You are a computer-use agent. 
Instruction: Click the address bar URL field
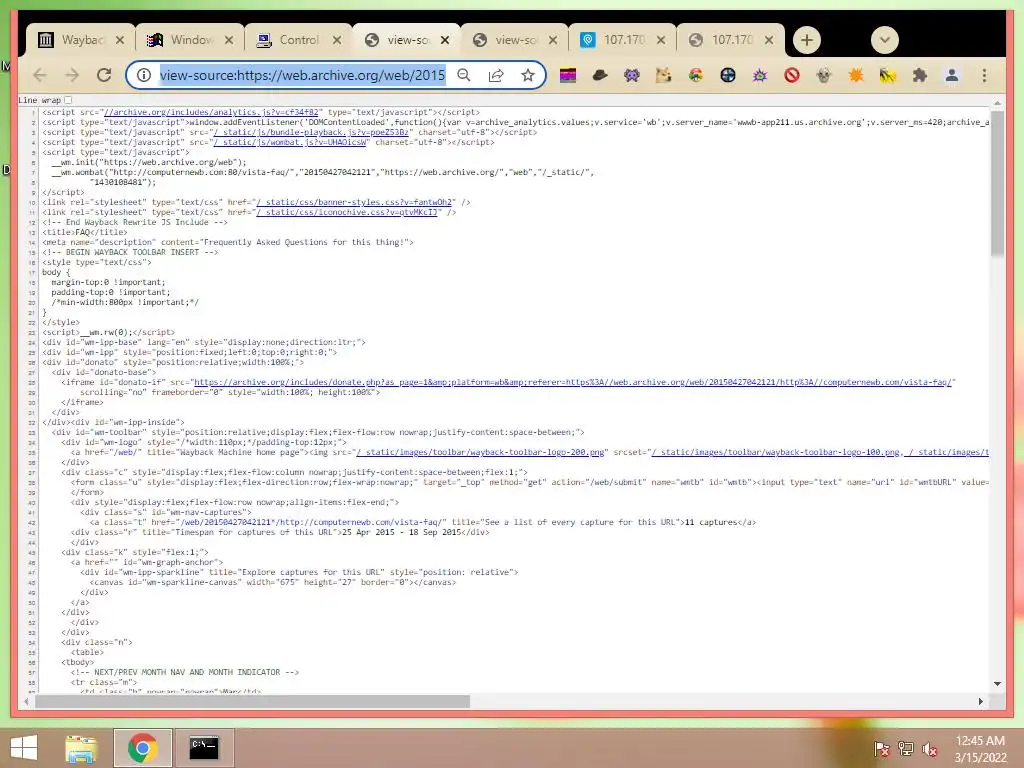click(302, 76)
